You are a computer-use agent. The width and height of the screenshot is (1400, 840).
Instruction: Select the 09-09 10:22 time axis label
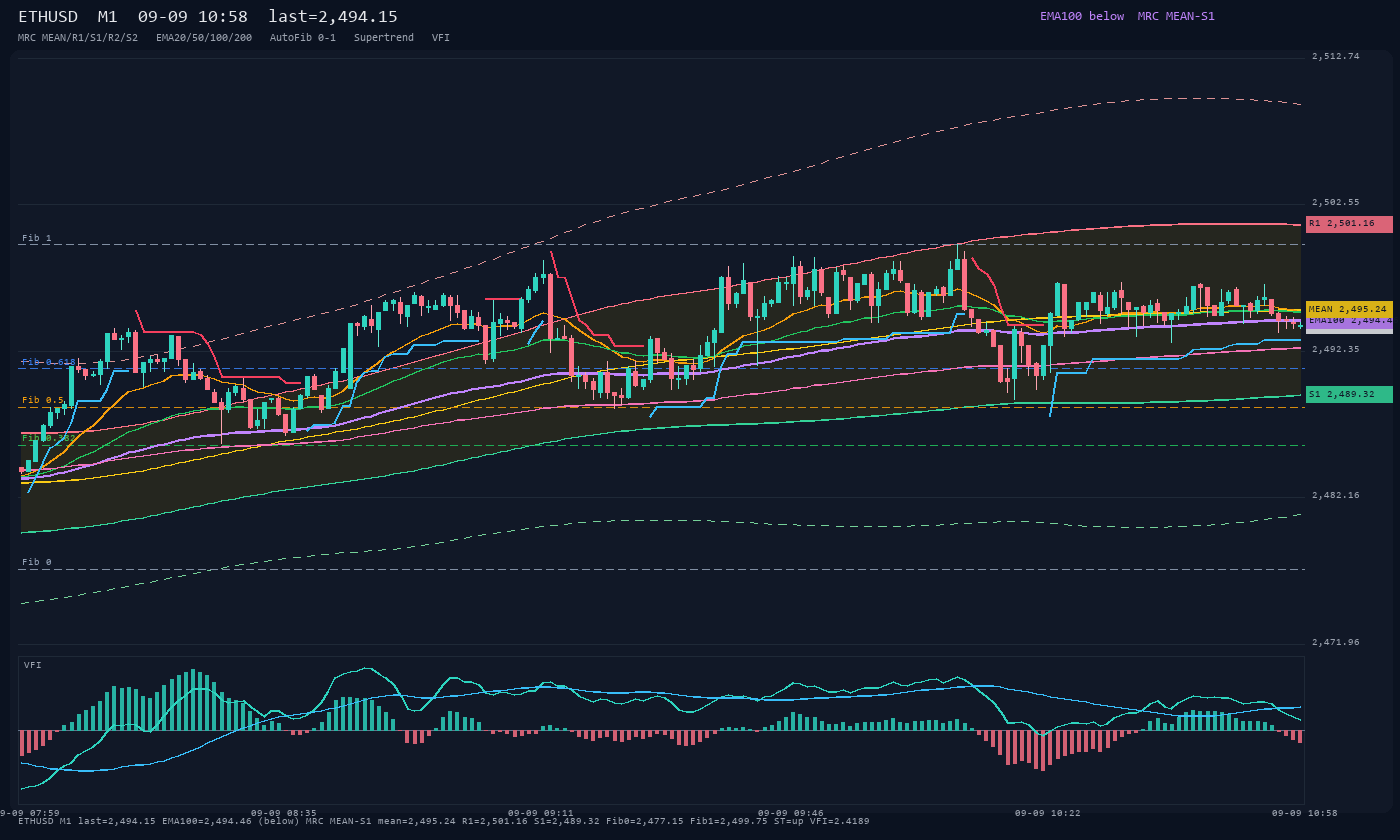[x=1048, y=813]
